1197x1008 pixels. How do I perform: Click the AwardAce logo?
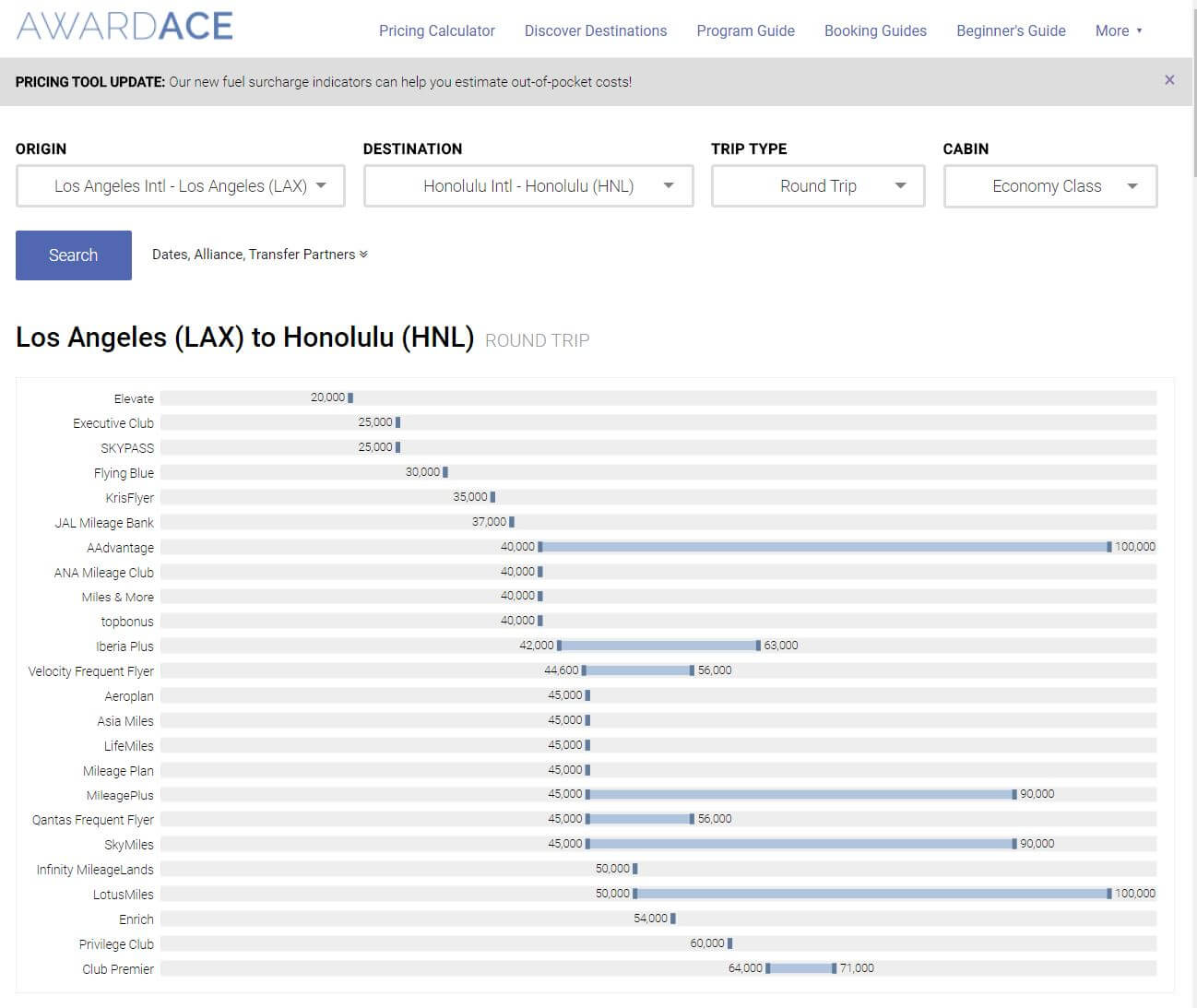(124, 26)
